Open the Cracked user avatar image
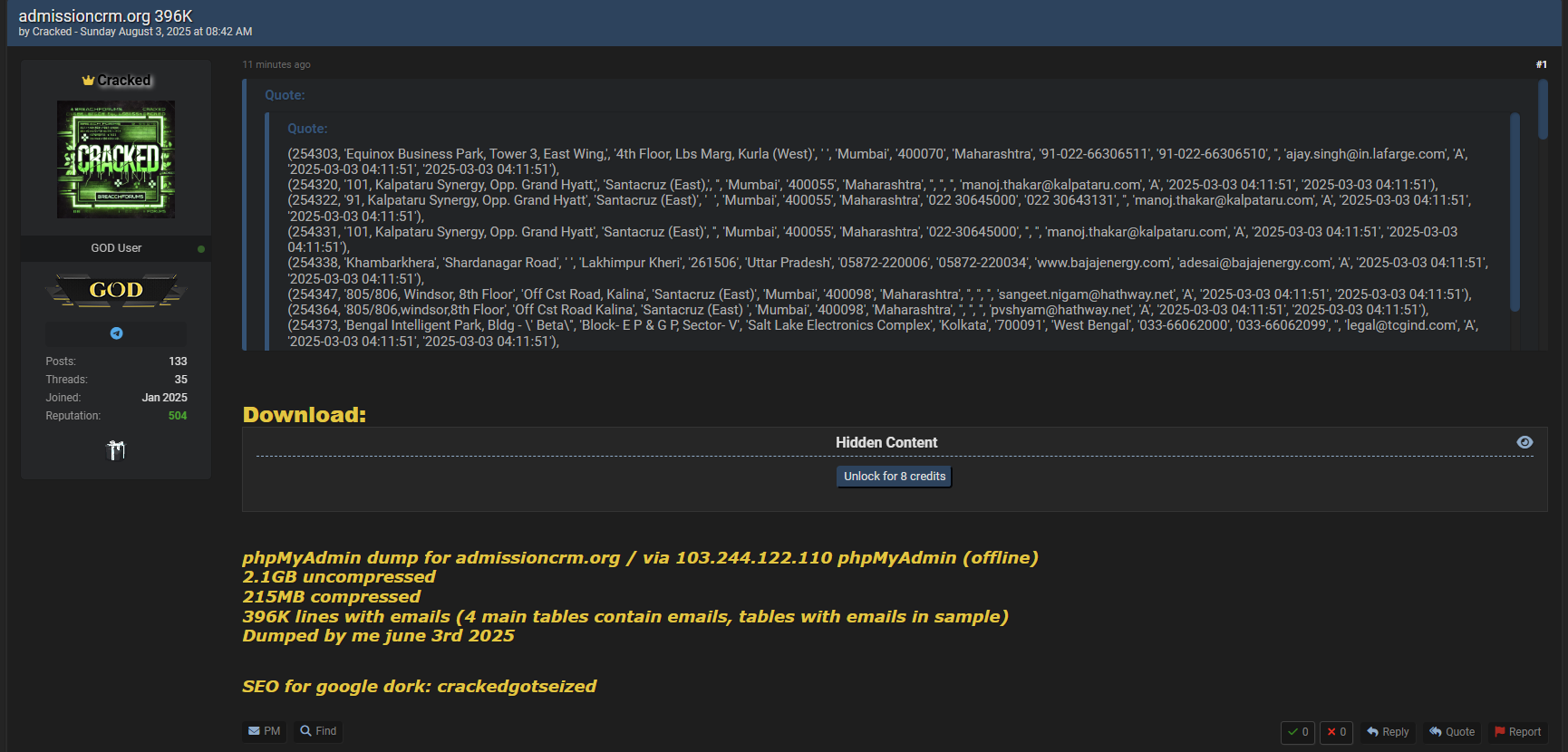Viewport: 1568px width, 752px height. coord(116,159)
